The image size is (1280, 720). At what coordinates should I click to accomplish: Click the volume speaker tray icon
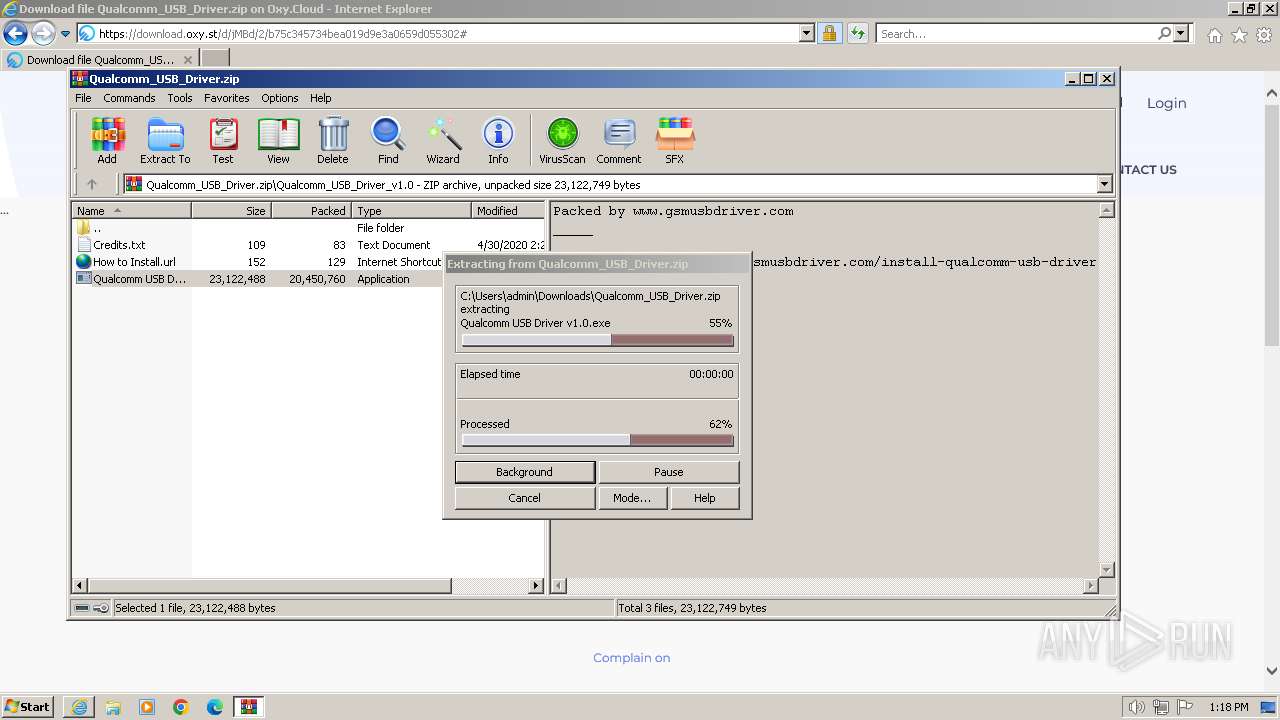coord(1137,707)
